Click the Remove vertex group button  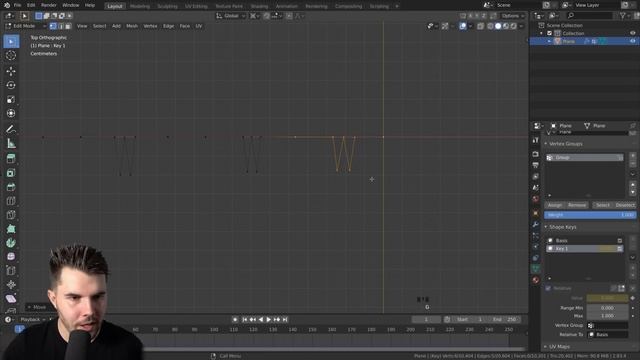(x=577, y=205)
